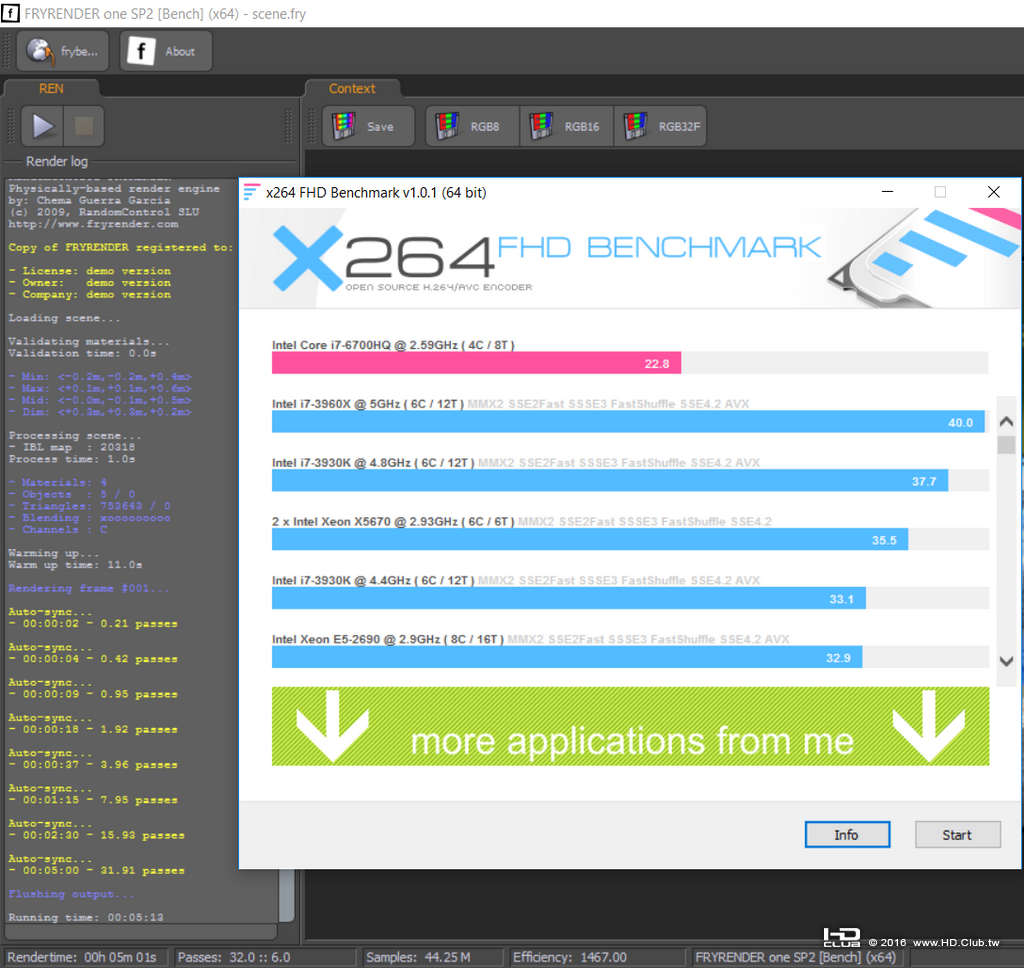Screen dimensions: 1024x968
Task: Close the x264 FHD Benchmark window
Action: 993,192
